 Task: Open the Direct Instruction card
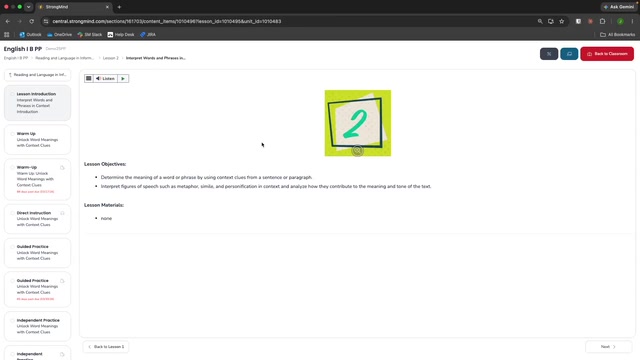click(x=37, y=219)
